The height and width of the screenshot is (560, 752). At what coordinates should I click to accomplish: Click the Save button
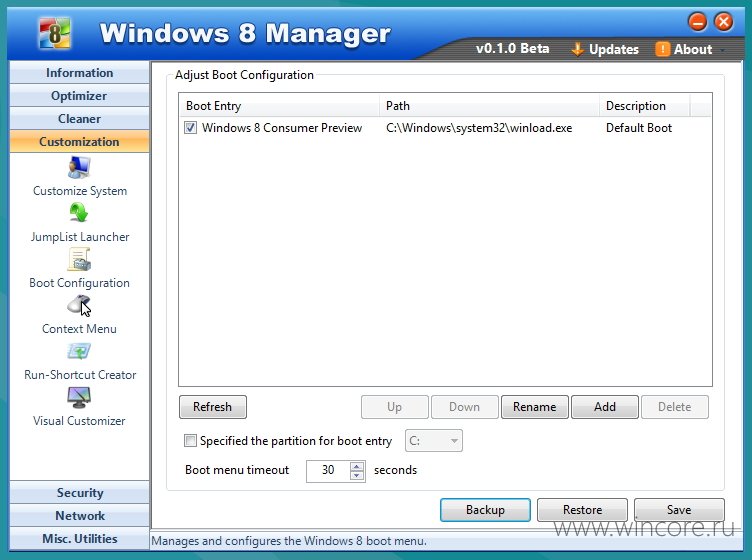point(679,510)
